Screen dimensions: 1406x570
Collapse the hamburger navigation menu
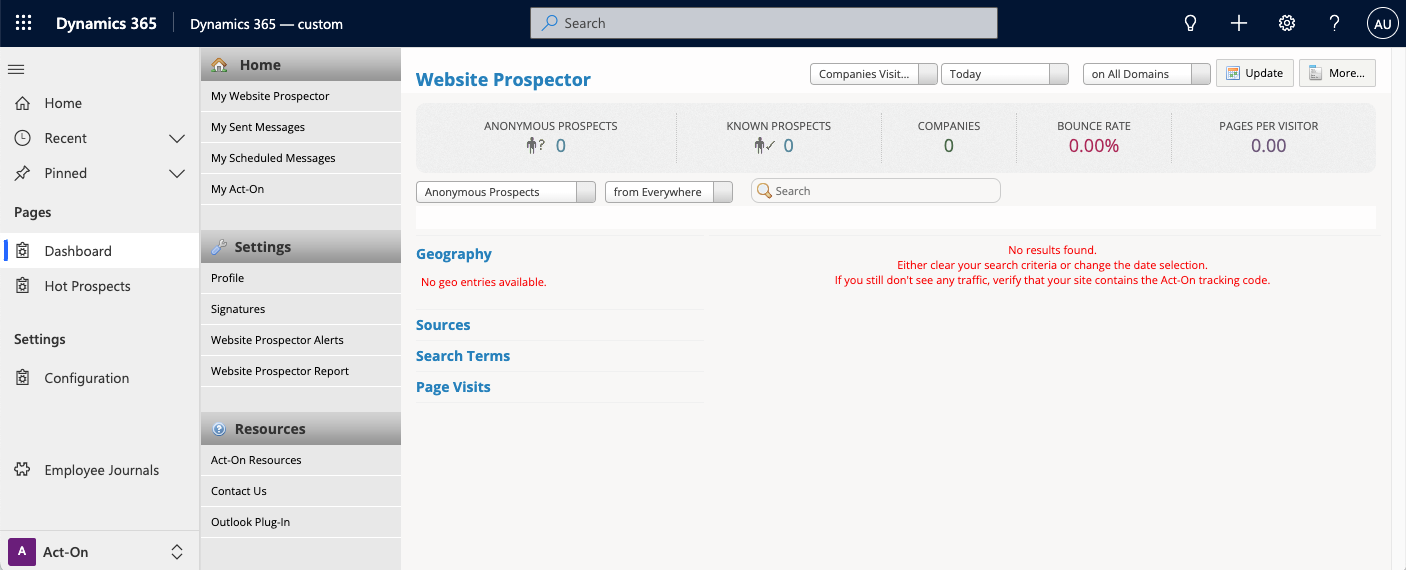point(16,69)
